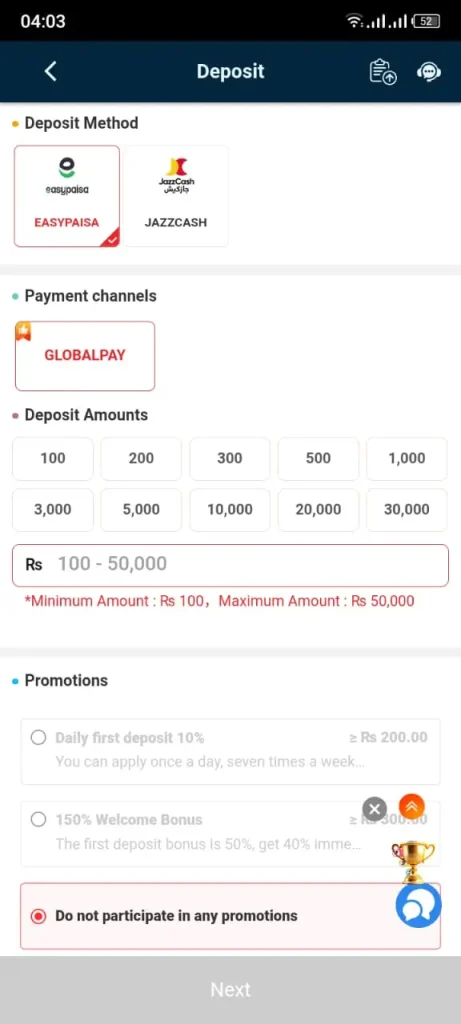This screenshot has width=461, height=1024.
Task: Open the blue live chat bubble
Action: click(x=419, y=905)
